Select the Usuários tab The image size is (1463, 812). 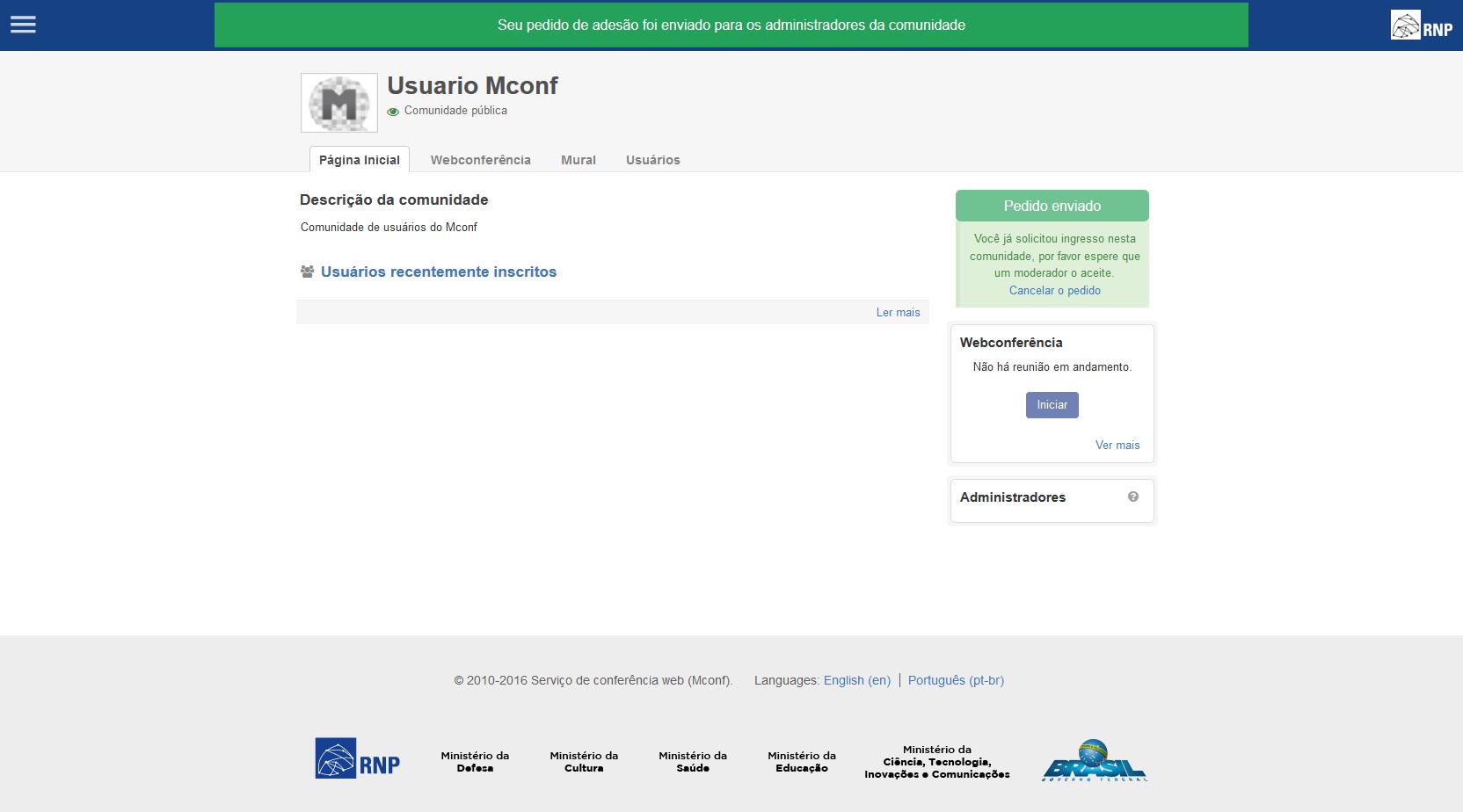pos(652,160)
